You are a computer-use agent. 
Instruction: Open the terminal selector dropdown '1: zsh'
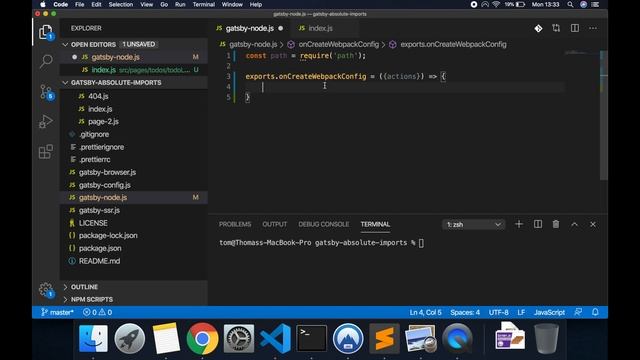click(473, 224)
